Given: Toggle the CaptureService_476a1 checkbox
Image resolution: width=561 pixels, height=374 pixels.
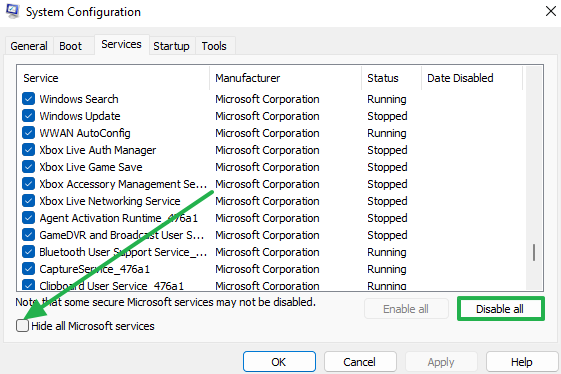Looking at the screenshot, I should (28, 269).
